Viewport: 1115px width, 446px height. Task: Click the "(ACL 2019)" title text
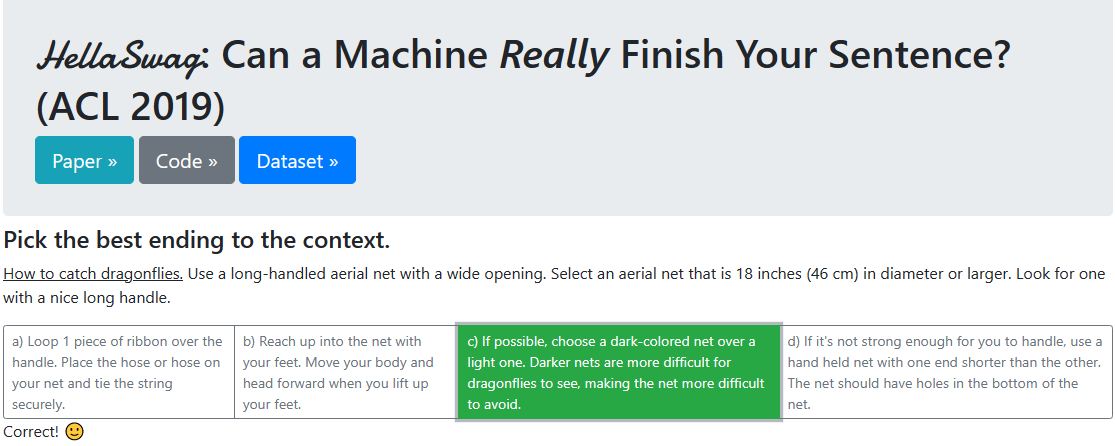pos(130,107)
